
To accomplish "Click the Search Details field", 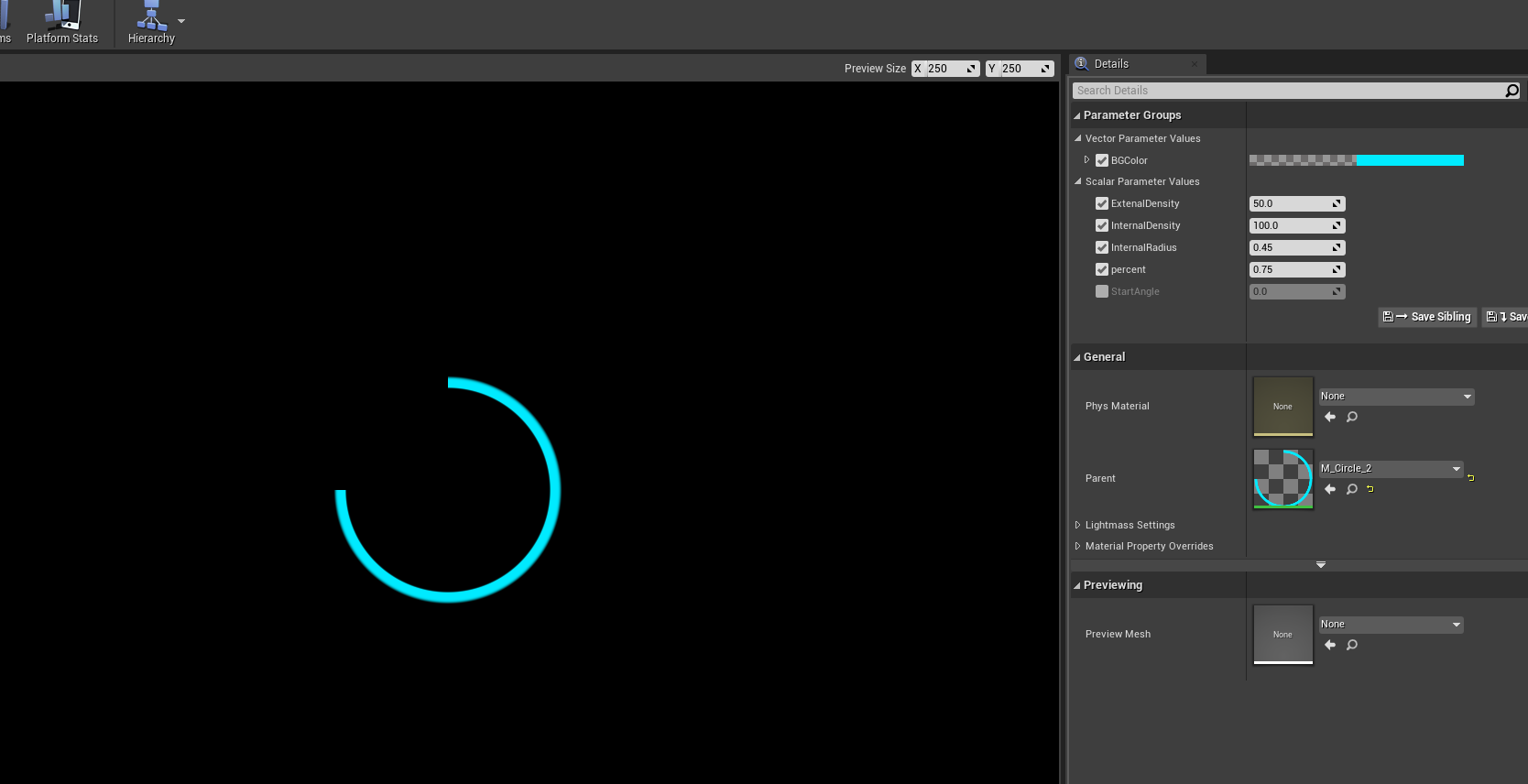I will coord(1287,91).
